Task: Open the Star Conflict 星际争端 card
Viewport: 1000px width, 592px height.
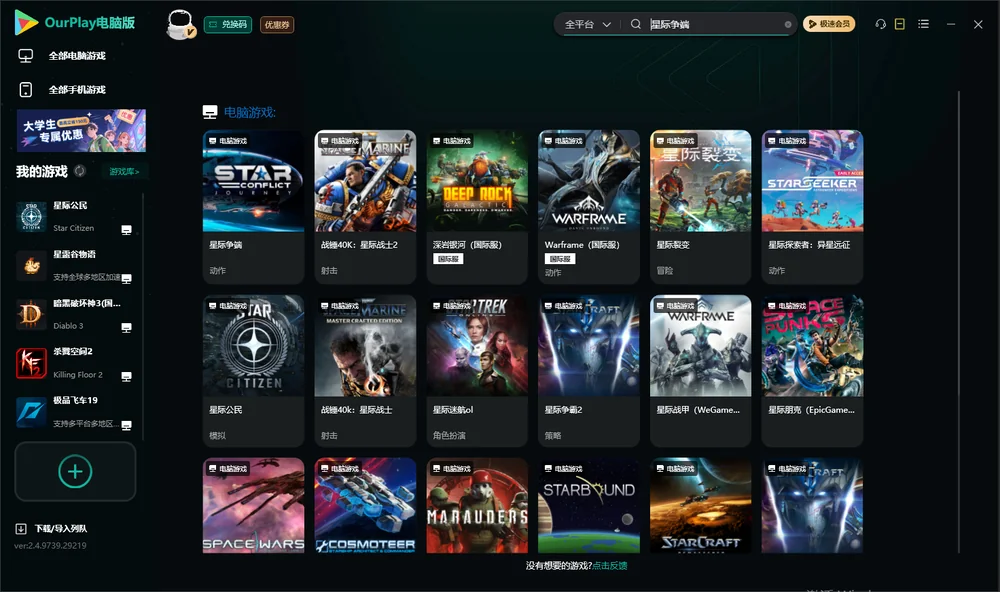Action: click(x=253, y=207)
